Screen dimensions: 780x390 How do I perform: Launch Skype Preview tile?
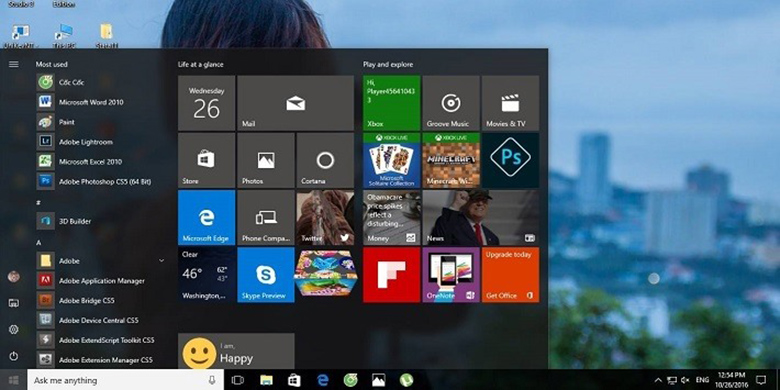[x=266, y=275]
